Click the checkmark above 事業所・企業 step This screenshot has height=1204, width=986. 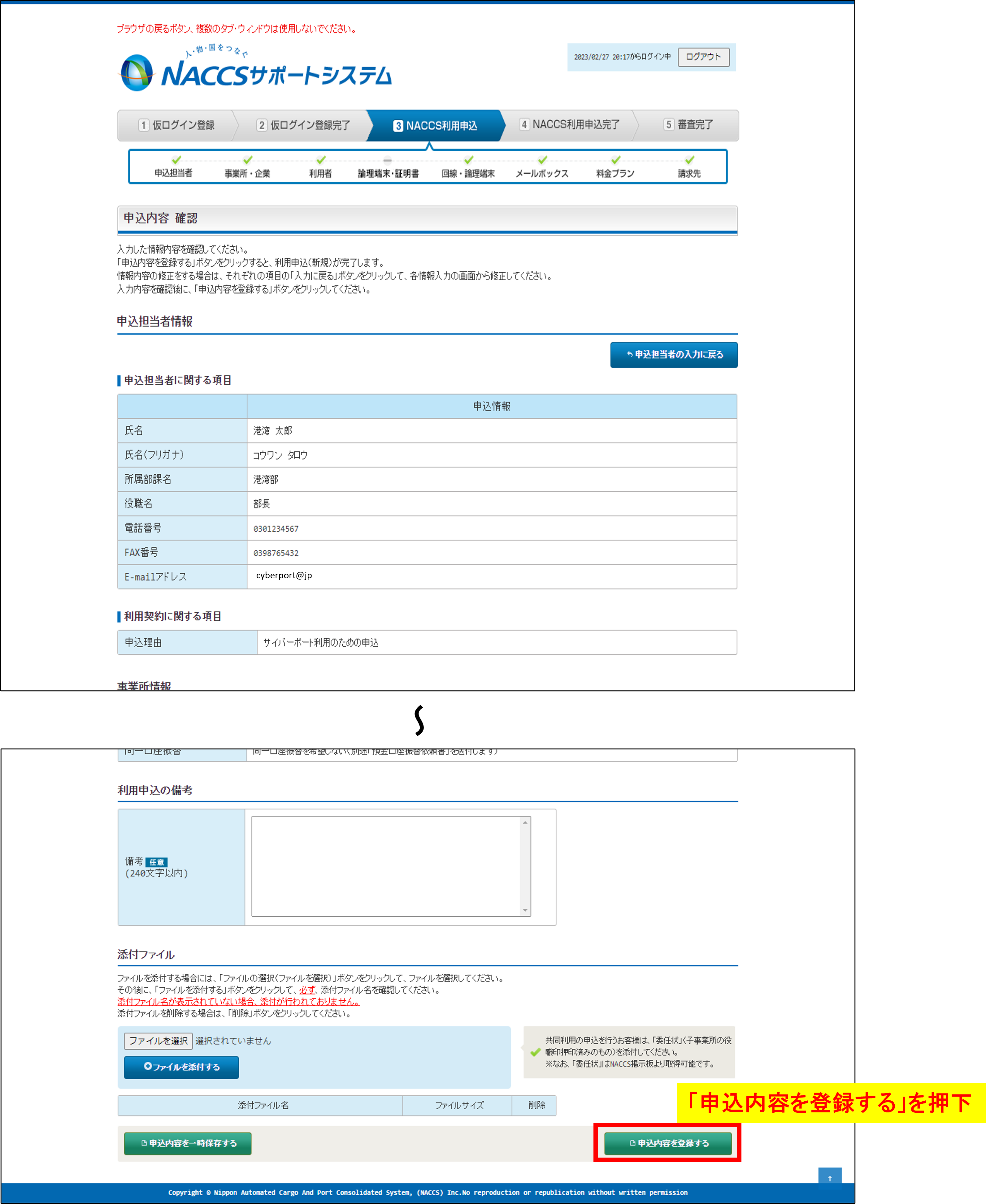[248, 160]
